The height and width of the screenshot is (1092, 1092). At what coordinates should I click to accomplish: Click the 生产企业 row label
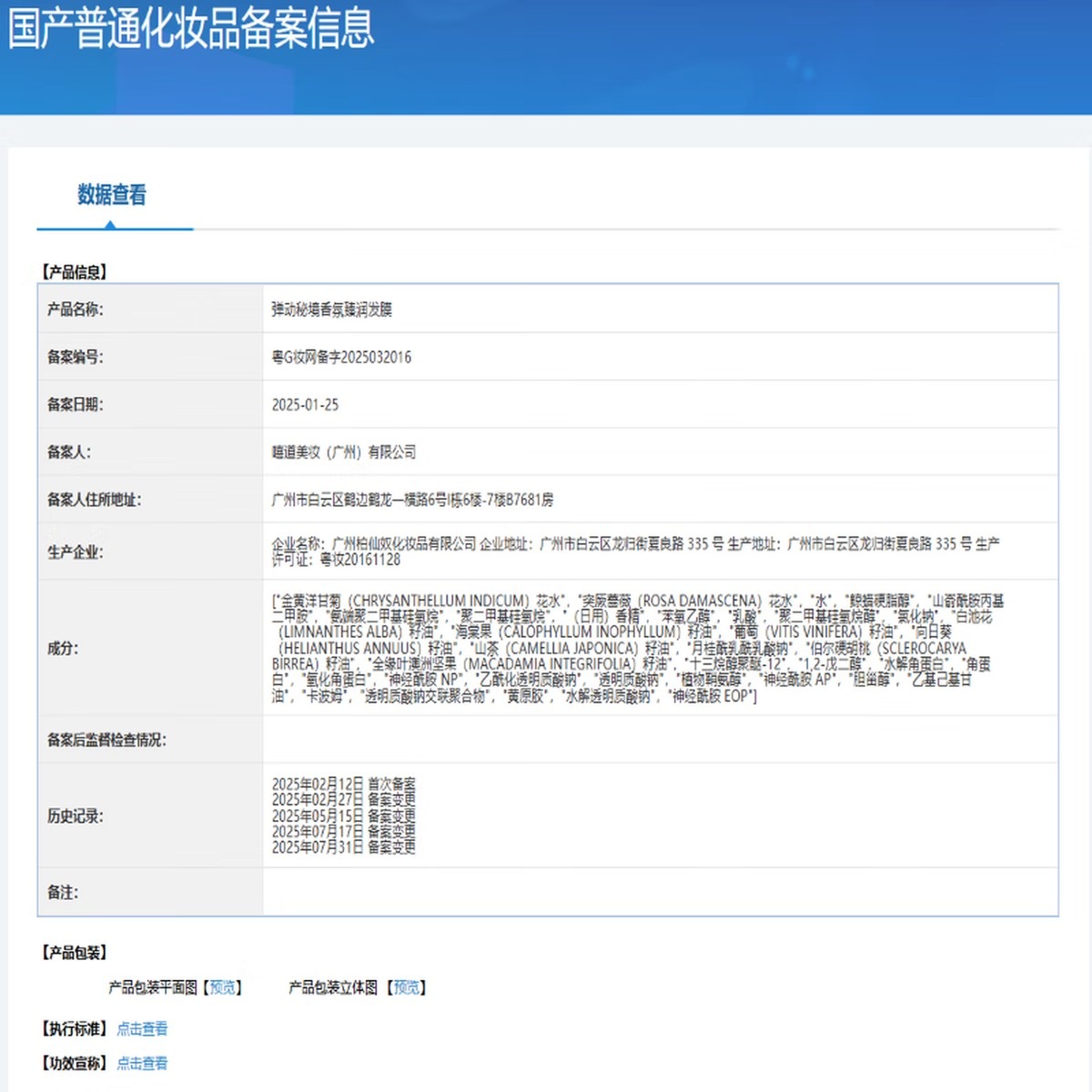pyautogui.click(x=76, y=551)
